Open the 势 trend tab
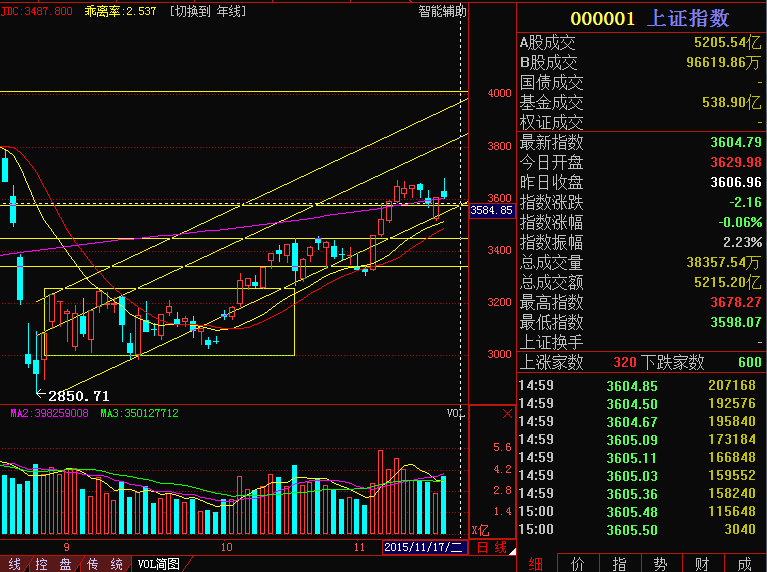Screen dimensions: 767x572 [661, 563]
